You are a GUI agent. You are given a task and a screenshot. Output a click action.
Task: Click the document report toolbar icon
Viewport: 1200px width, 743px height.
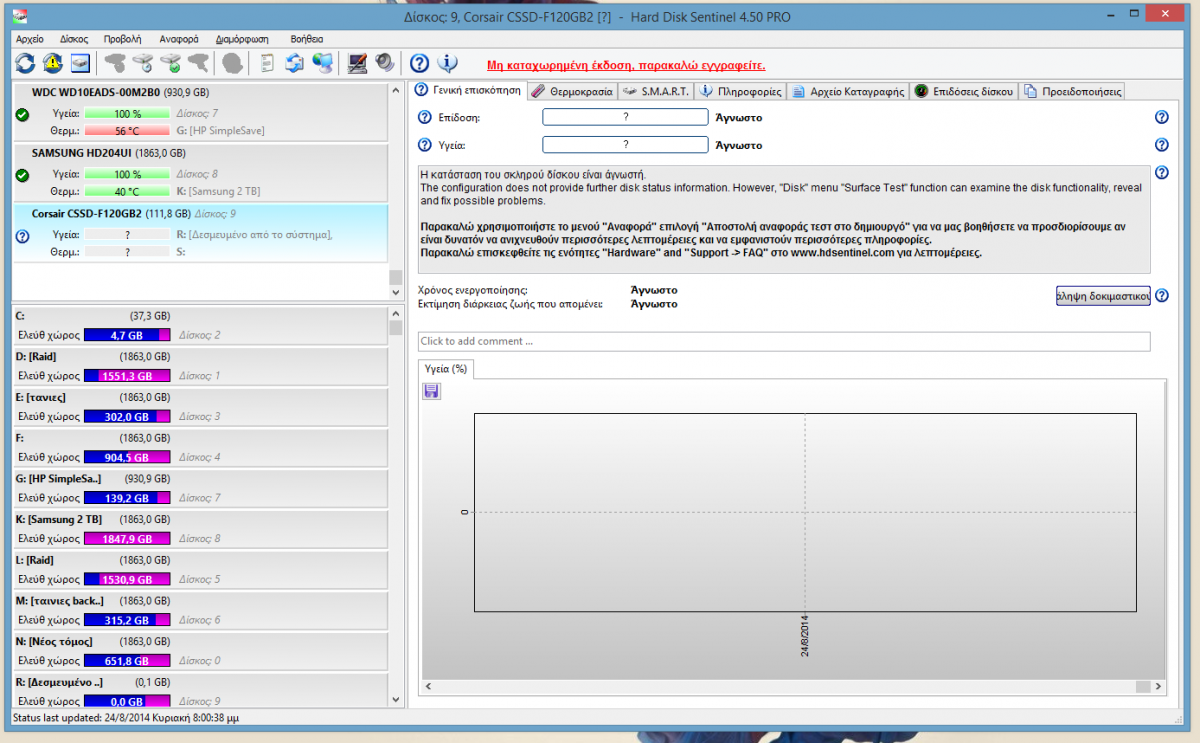[x=267, y=63]
